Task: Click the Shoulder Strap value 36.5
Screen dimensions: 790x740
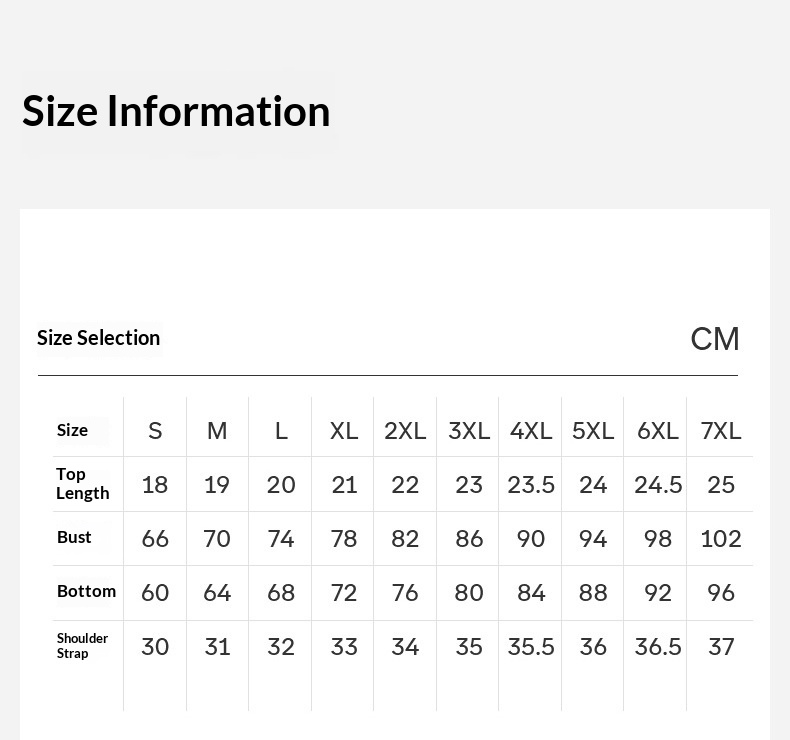Action: pyautogui.click(x=658, y=646)
